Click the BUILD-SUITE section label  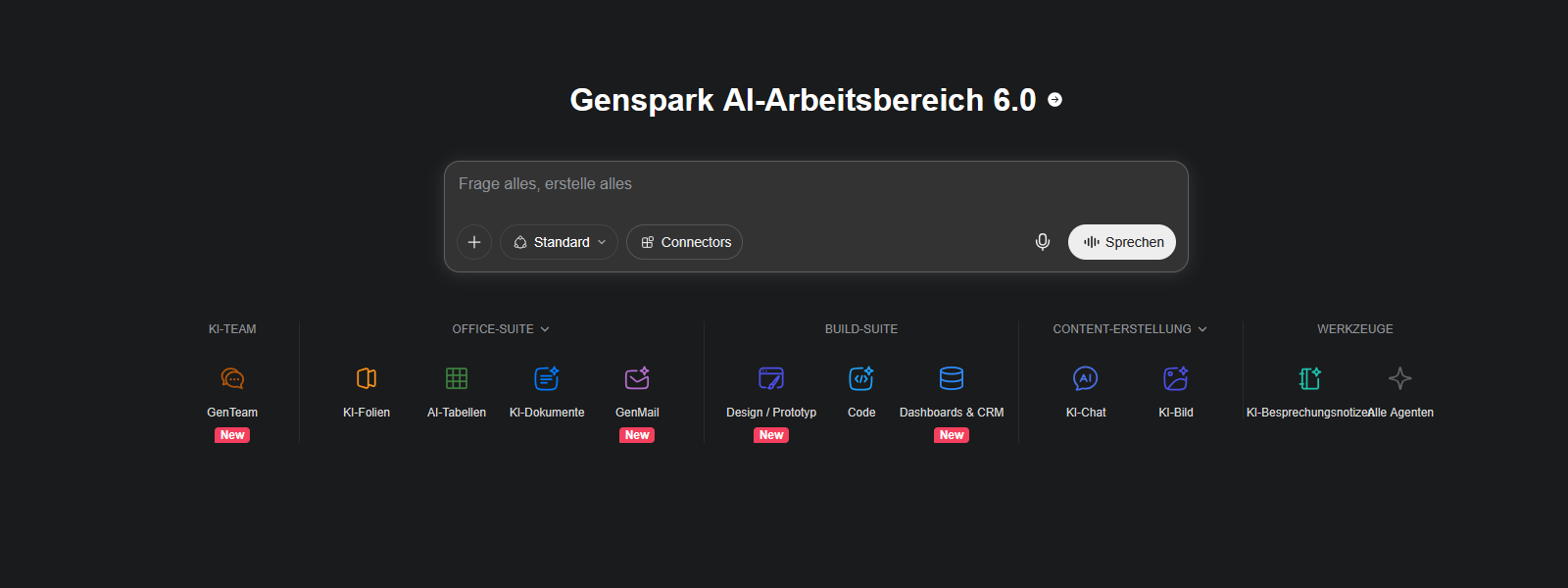pyautogui.click(x=861, y=329)
